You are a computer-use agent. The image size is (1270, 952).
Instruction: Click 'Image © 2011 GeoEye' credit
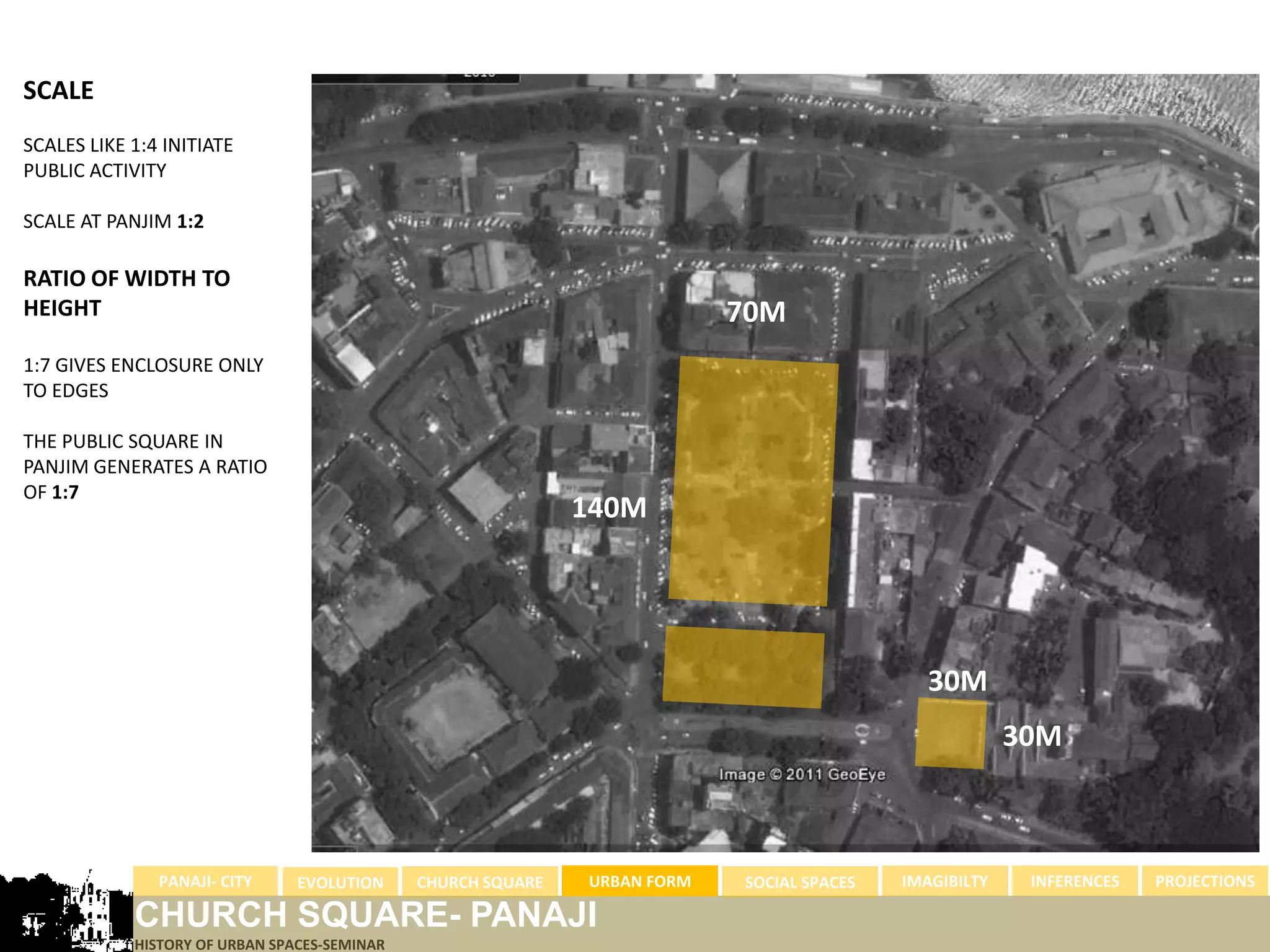click(x=802, y=774)
